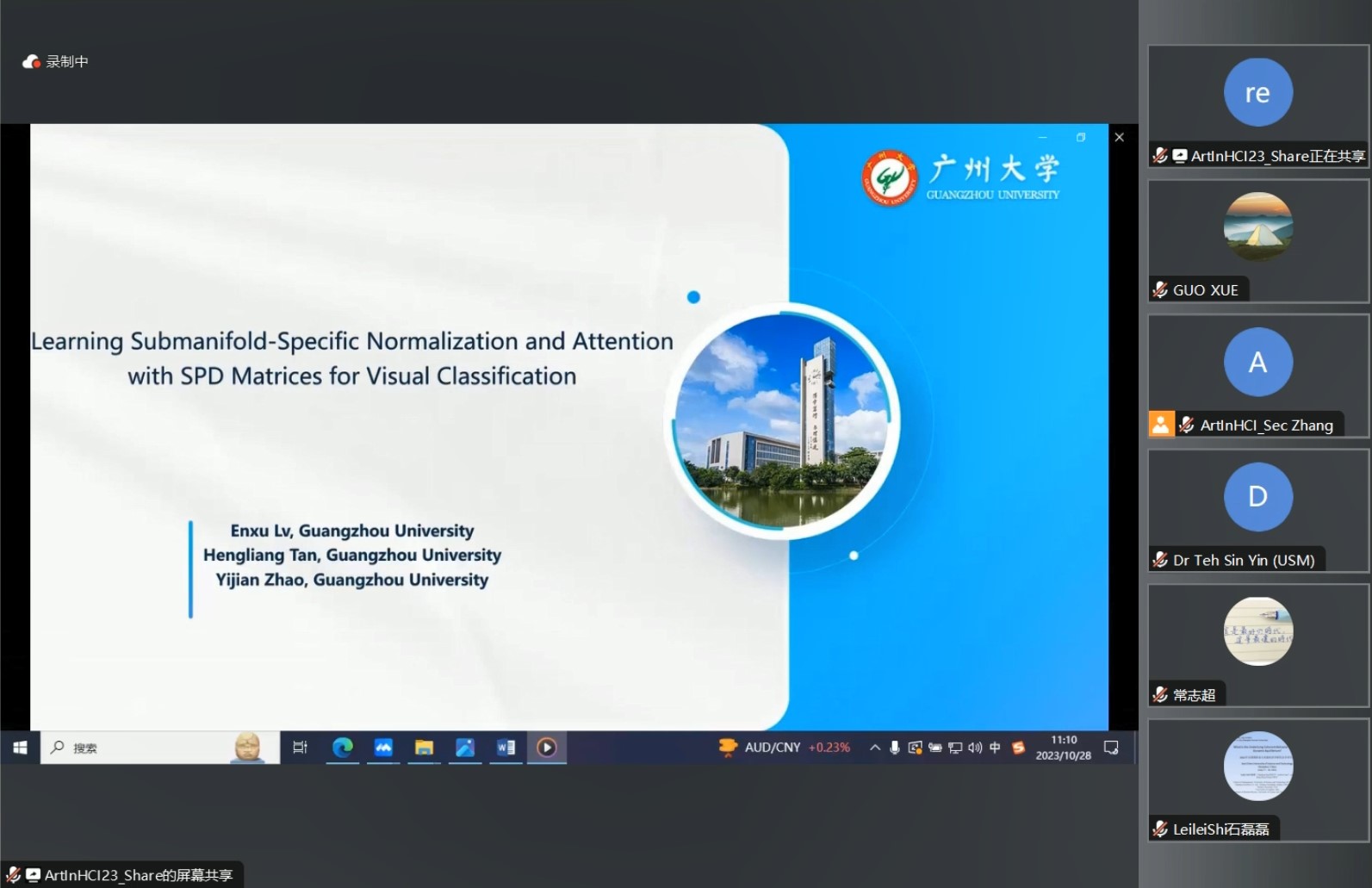This screenshot has width=1372, height=888.
Task: Switch to Word from the taskbar
Action: pos(506,748)
